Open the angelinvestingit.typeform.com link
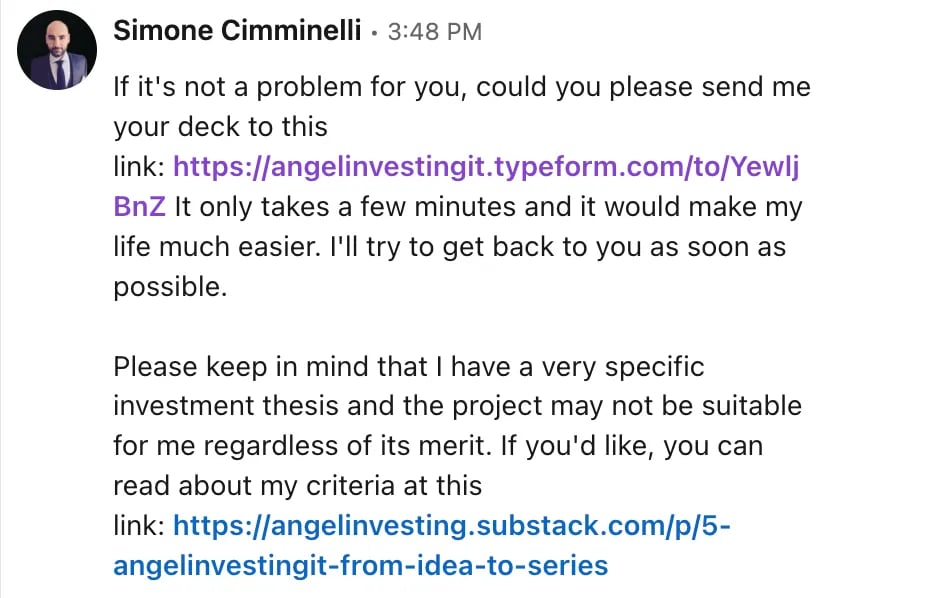Image resolution: width=926 pixels, height=598 pixels. [486, 168]
